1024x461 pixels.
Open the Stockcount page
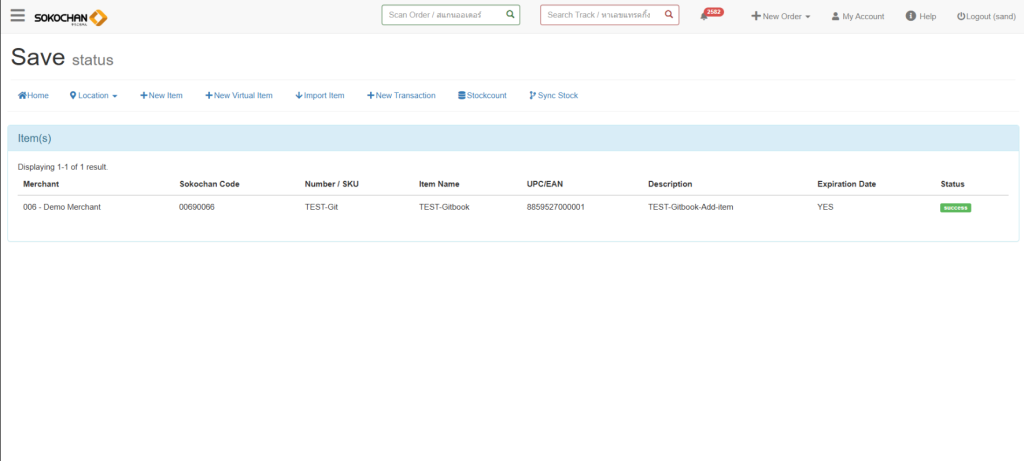(x=482, y=95)
